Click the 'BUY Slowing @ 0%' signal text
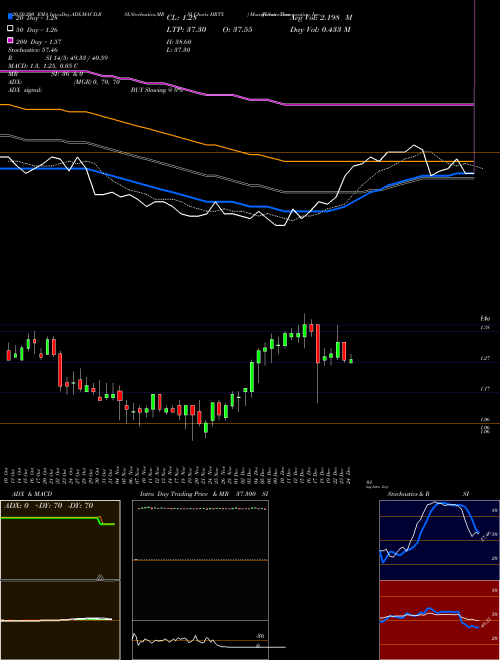 click(157, 90)
